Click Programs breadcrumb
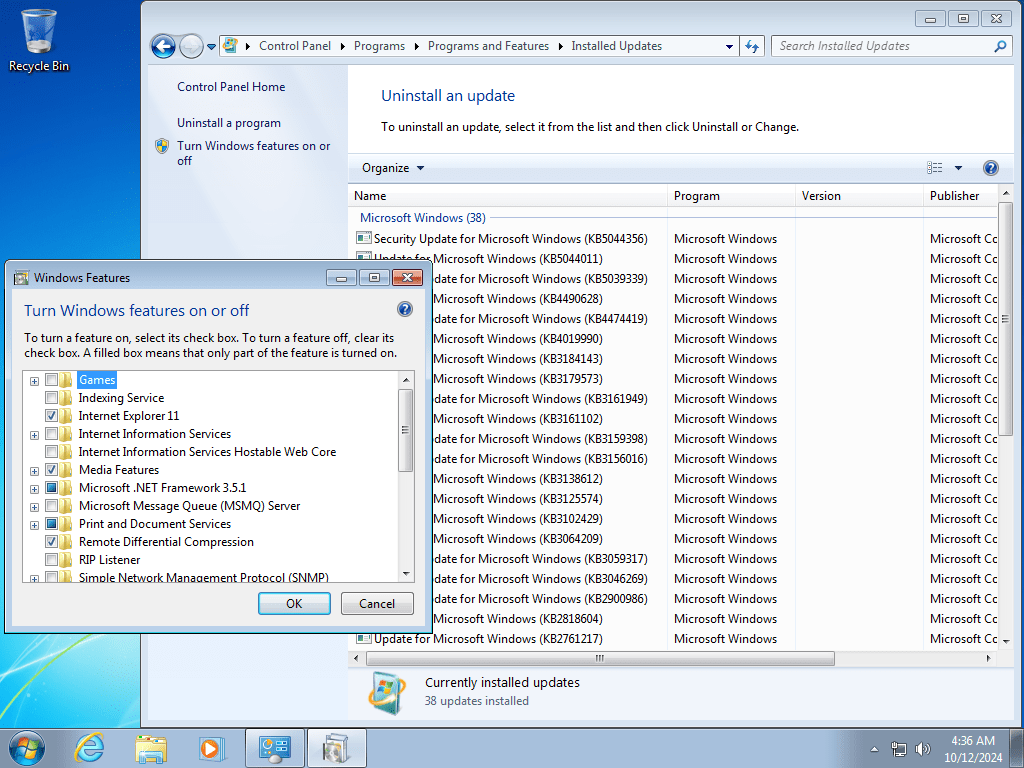 pos(379,46)
